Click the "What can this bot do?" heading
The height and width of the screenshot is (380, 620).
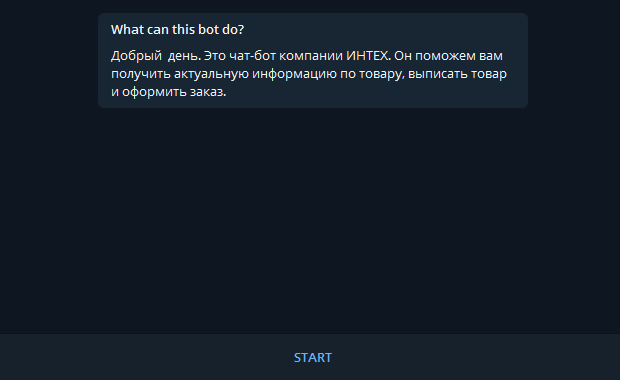click(x=178, y=30)
